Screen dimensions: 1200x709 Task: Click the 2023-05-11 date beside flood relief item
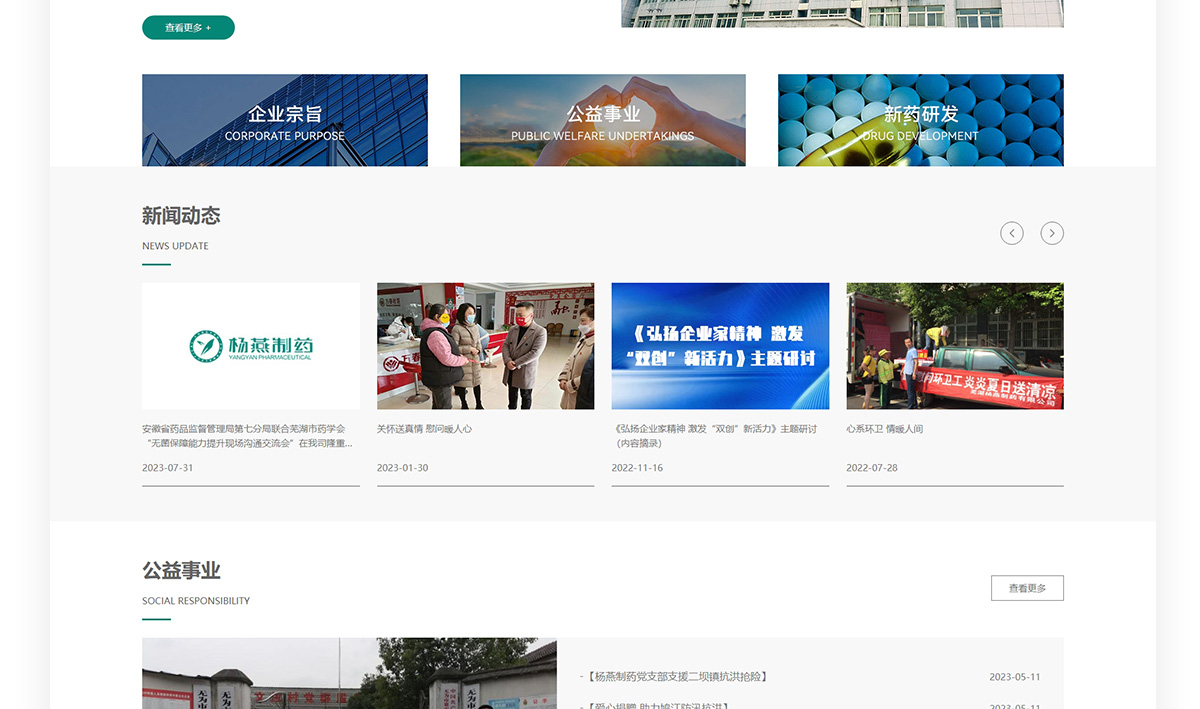point(1015,677)
